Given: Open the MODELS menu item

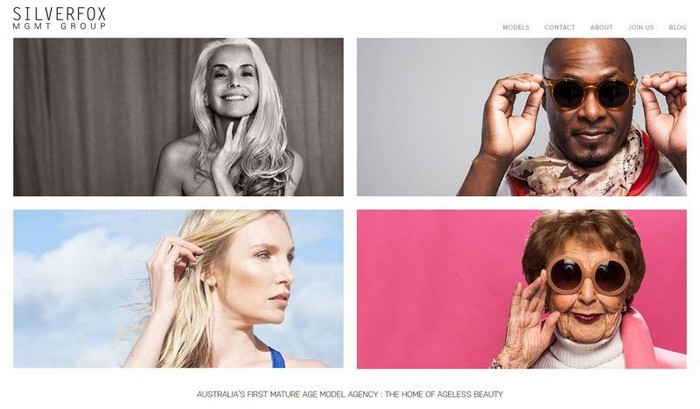Looking at the screenshot, I should (x=516, y=27).
